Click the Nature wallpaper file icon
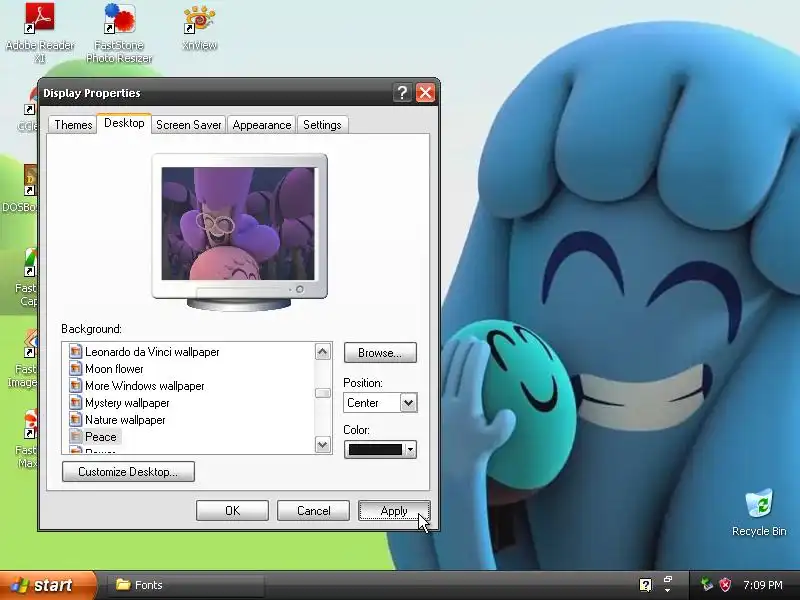This screenshot has width=800, height=600. [x=76, y=419]
